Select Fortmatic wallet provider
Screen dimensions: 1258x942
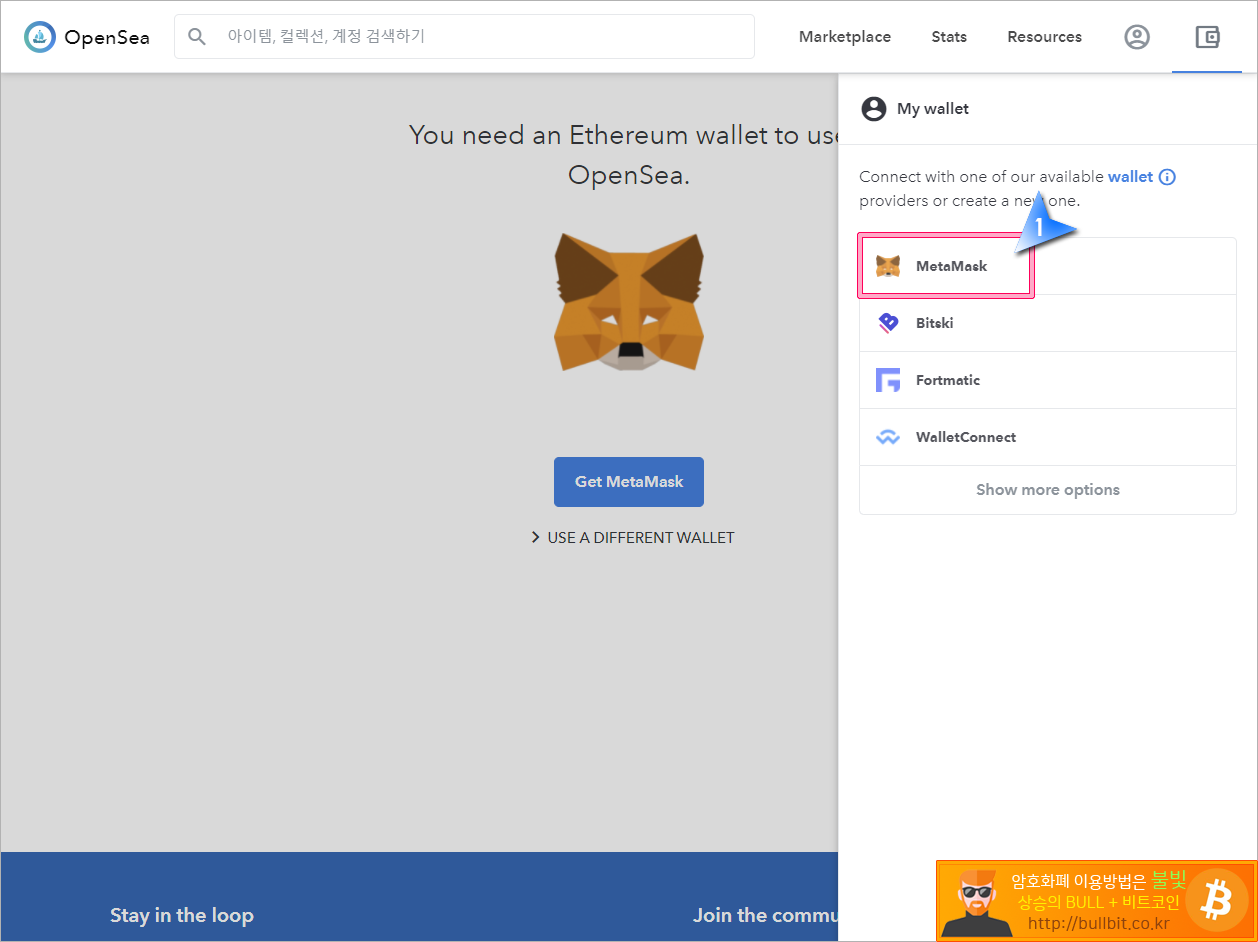pyautogui.click(x=1048, y=380)
